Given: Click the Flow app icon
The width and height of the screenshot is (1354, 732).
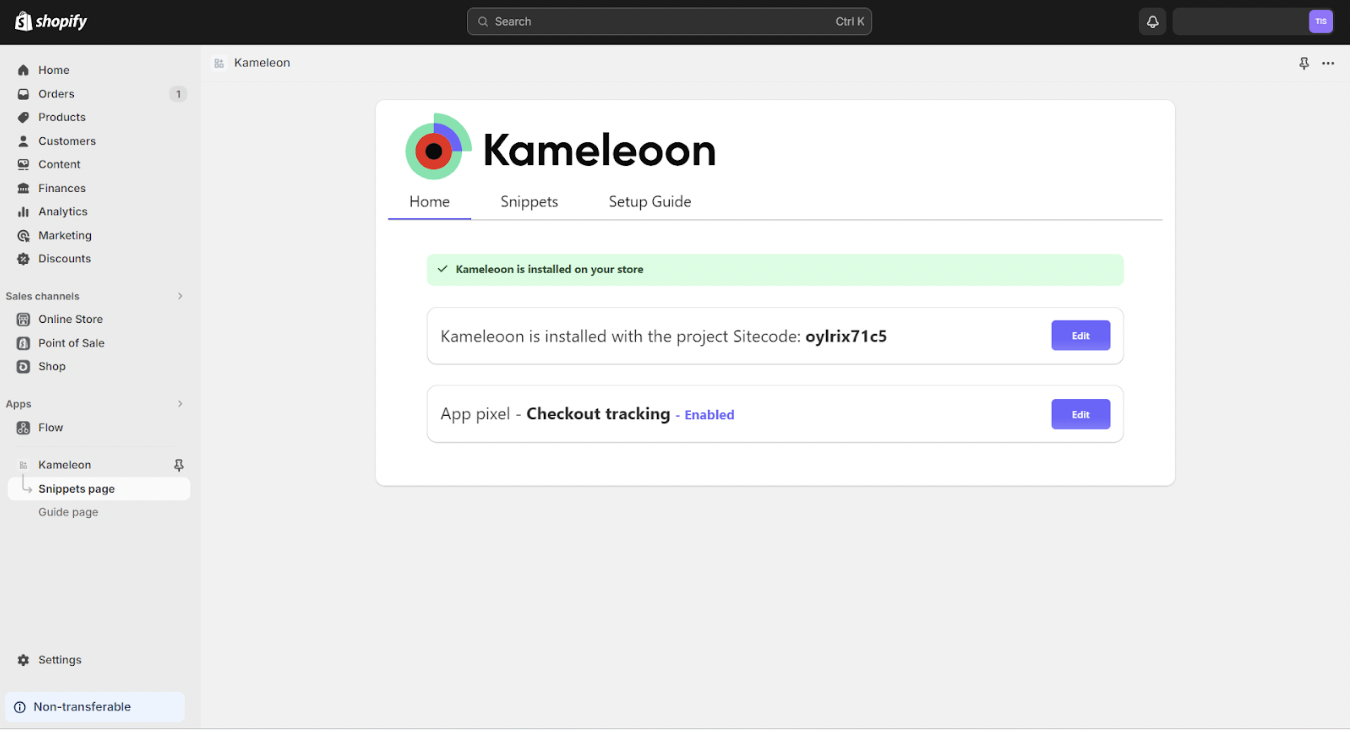Looking at the screenshot, I should coord(23,428).
